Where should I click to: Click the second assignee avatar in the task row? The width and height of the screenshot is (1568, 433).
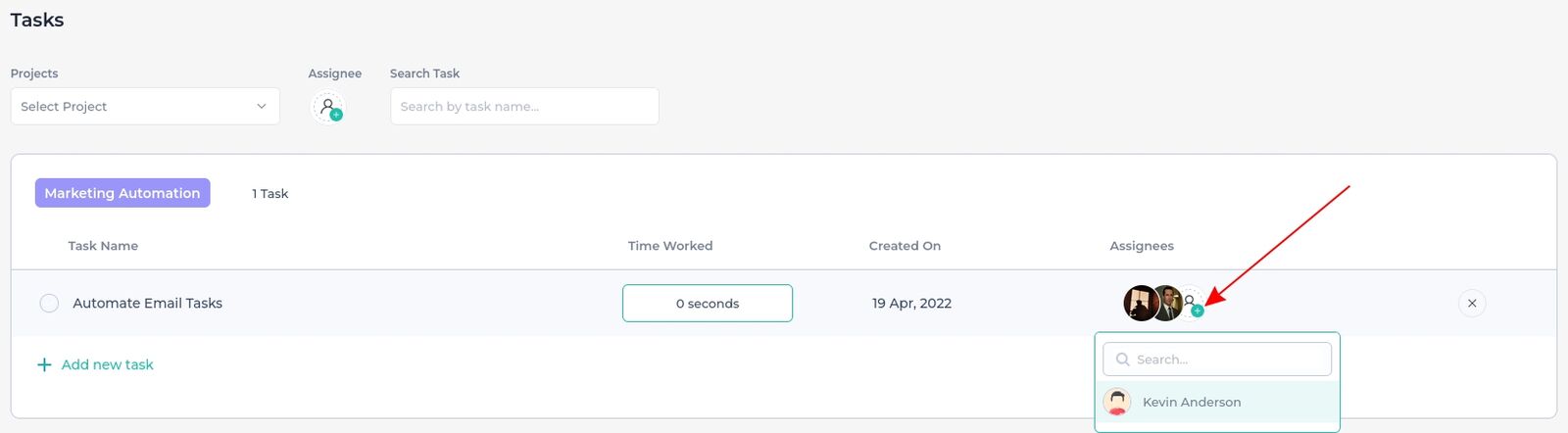click(x=1166, y=304)
